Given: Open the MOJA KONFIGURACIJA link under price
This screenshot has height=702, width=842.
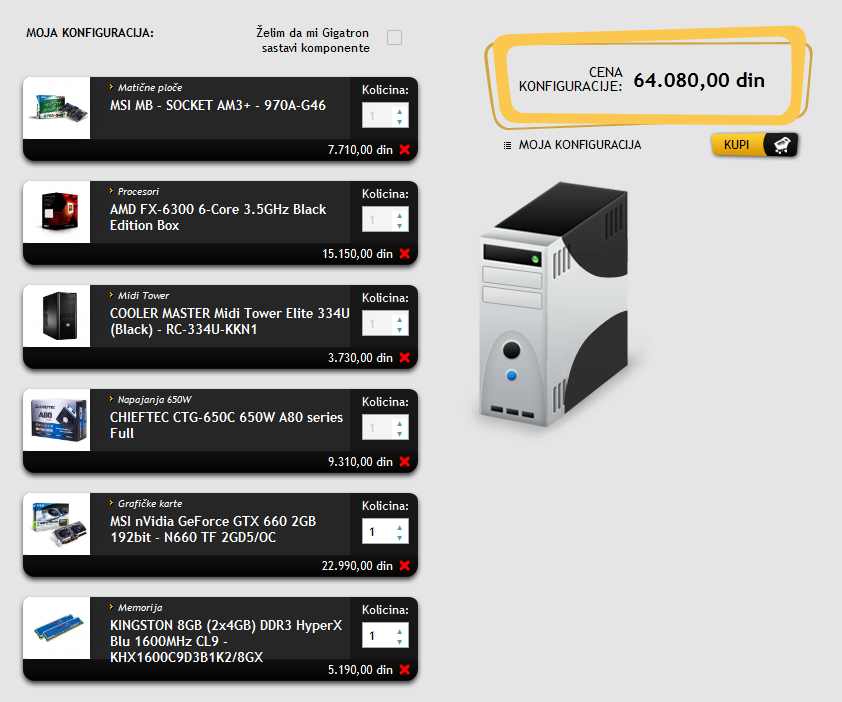Looking at the screenshot, I should (x=579, y=145).
